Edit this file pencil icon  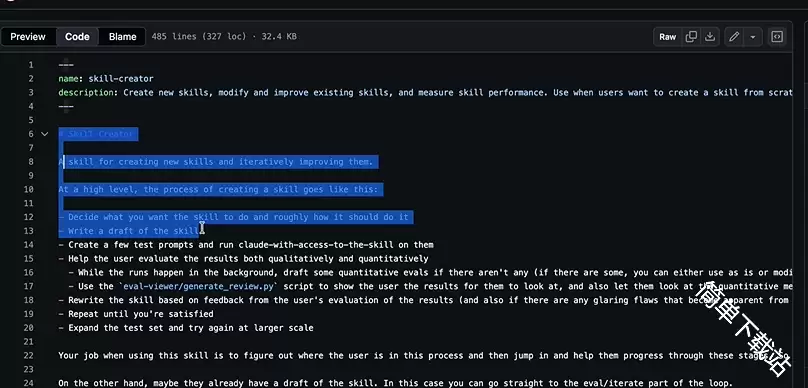(734, 37)
